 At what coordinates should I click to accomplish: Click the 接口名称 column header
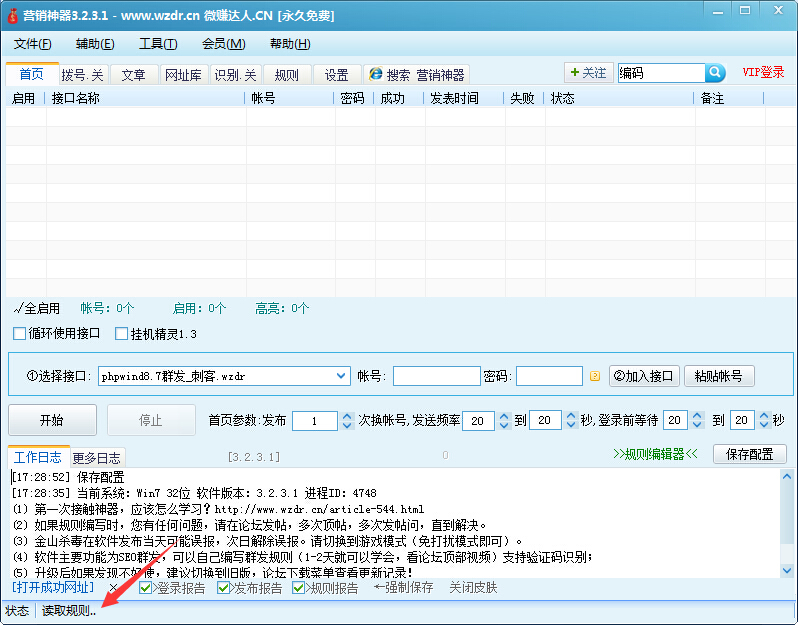click(x=145, y=98)
